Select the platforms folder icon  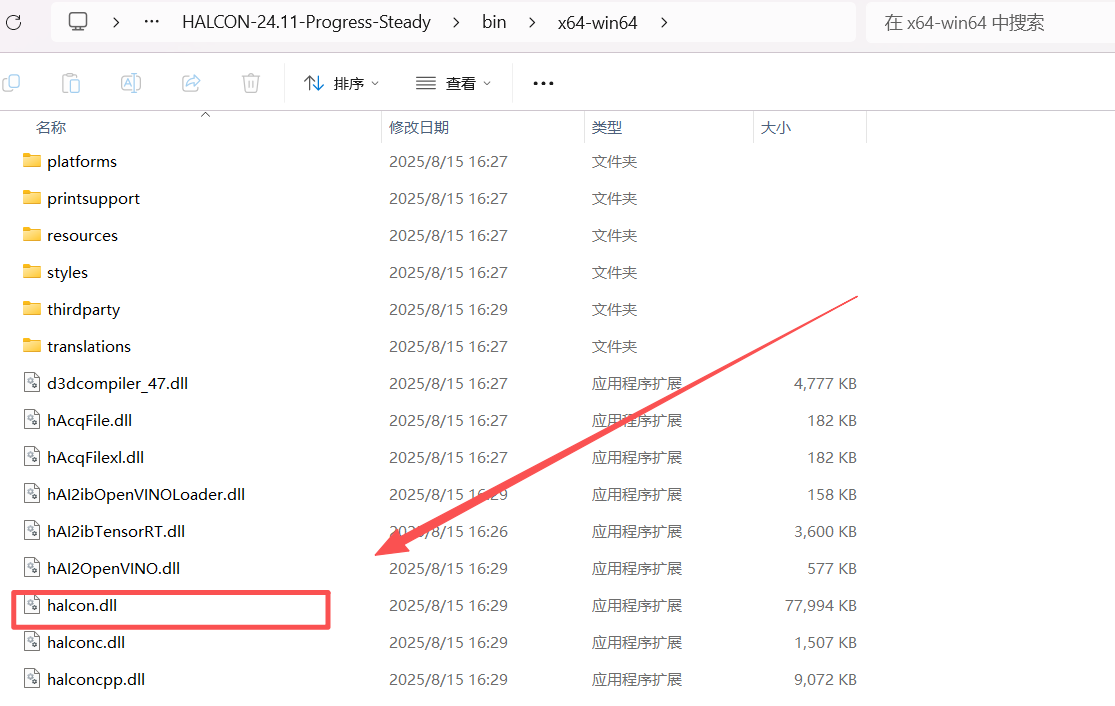[31, 161]
